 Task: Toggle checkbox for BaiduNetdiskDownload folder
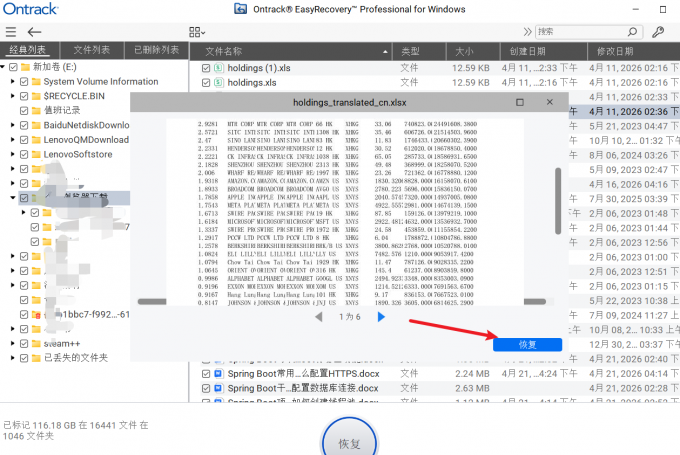pyautogui.click(x=24, y=125)
